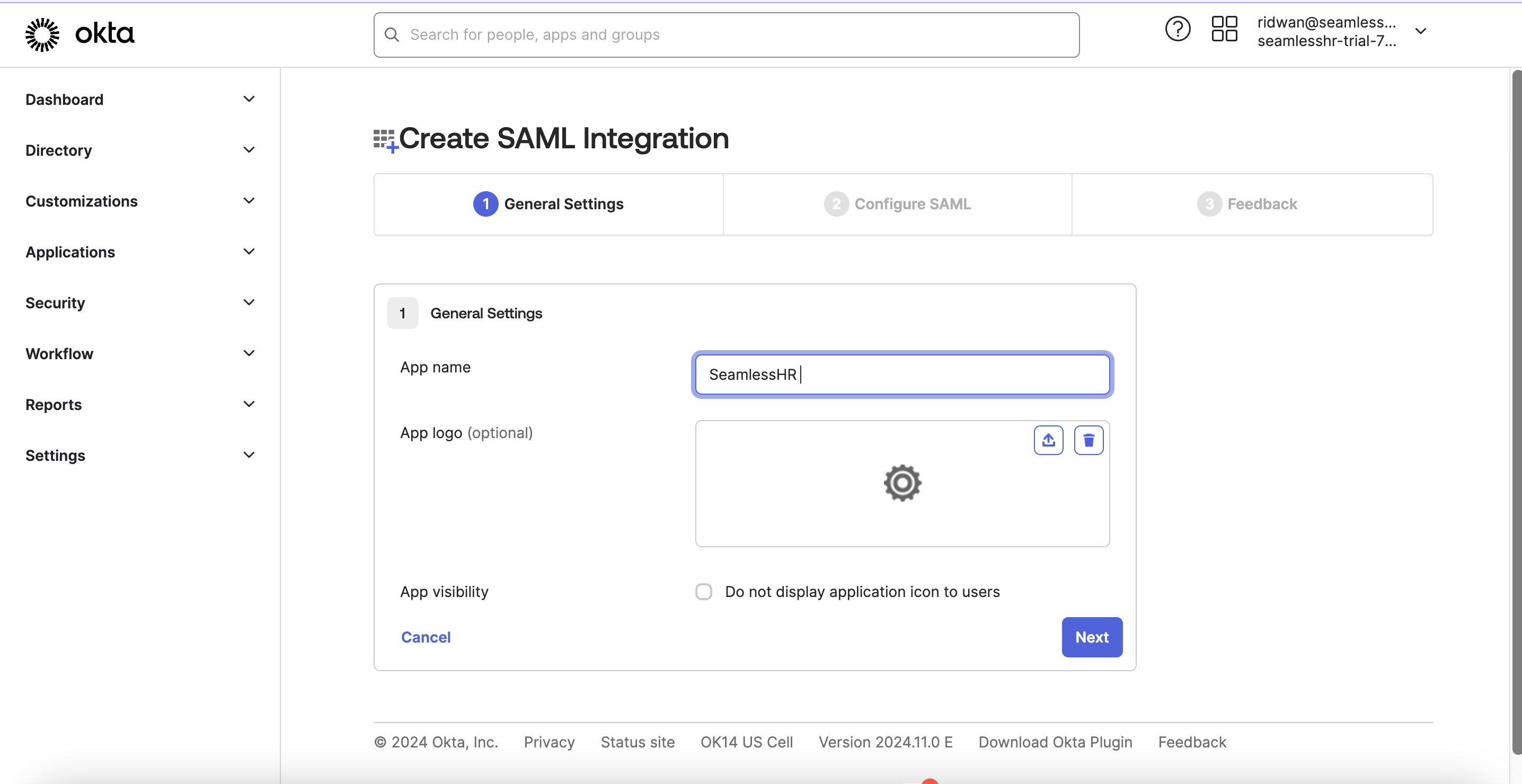Viewport: 1522px width, 784px height.
Task: Expand the Applications sidebar menu
Action: (x=249, y=252)
